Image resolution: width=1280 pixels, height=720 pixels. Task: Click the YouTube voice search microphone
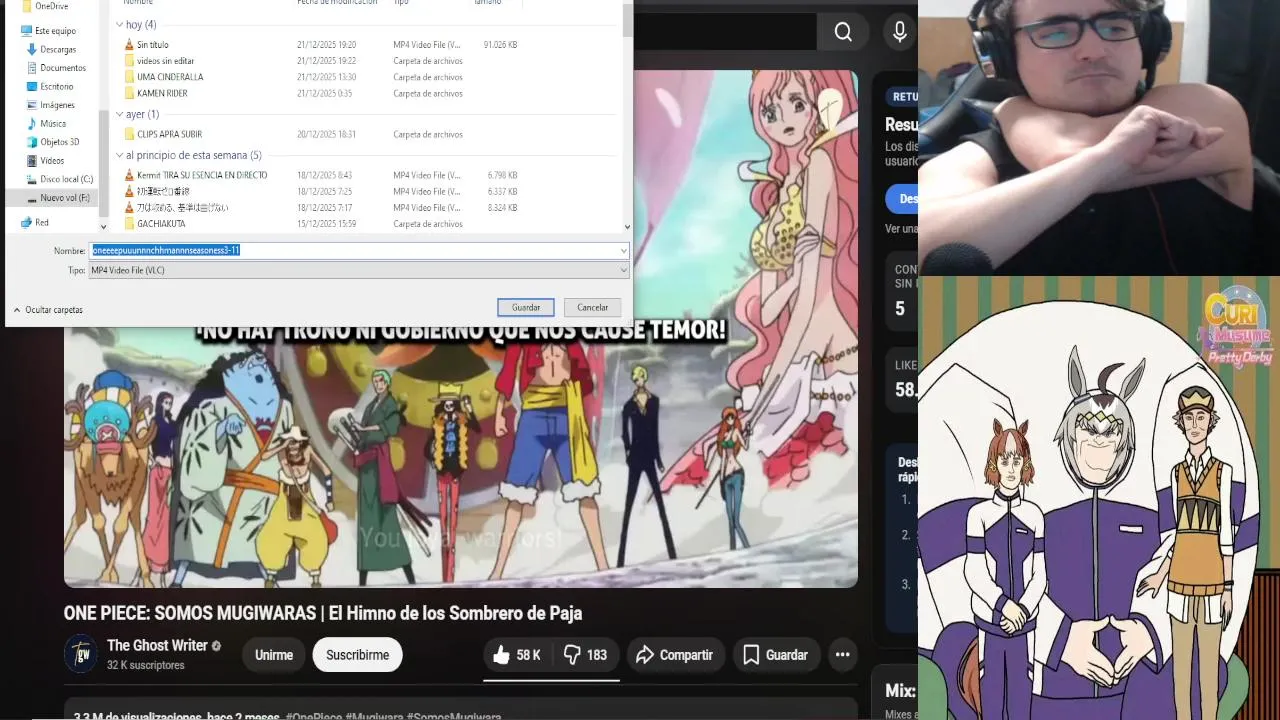pos(900,33)
